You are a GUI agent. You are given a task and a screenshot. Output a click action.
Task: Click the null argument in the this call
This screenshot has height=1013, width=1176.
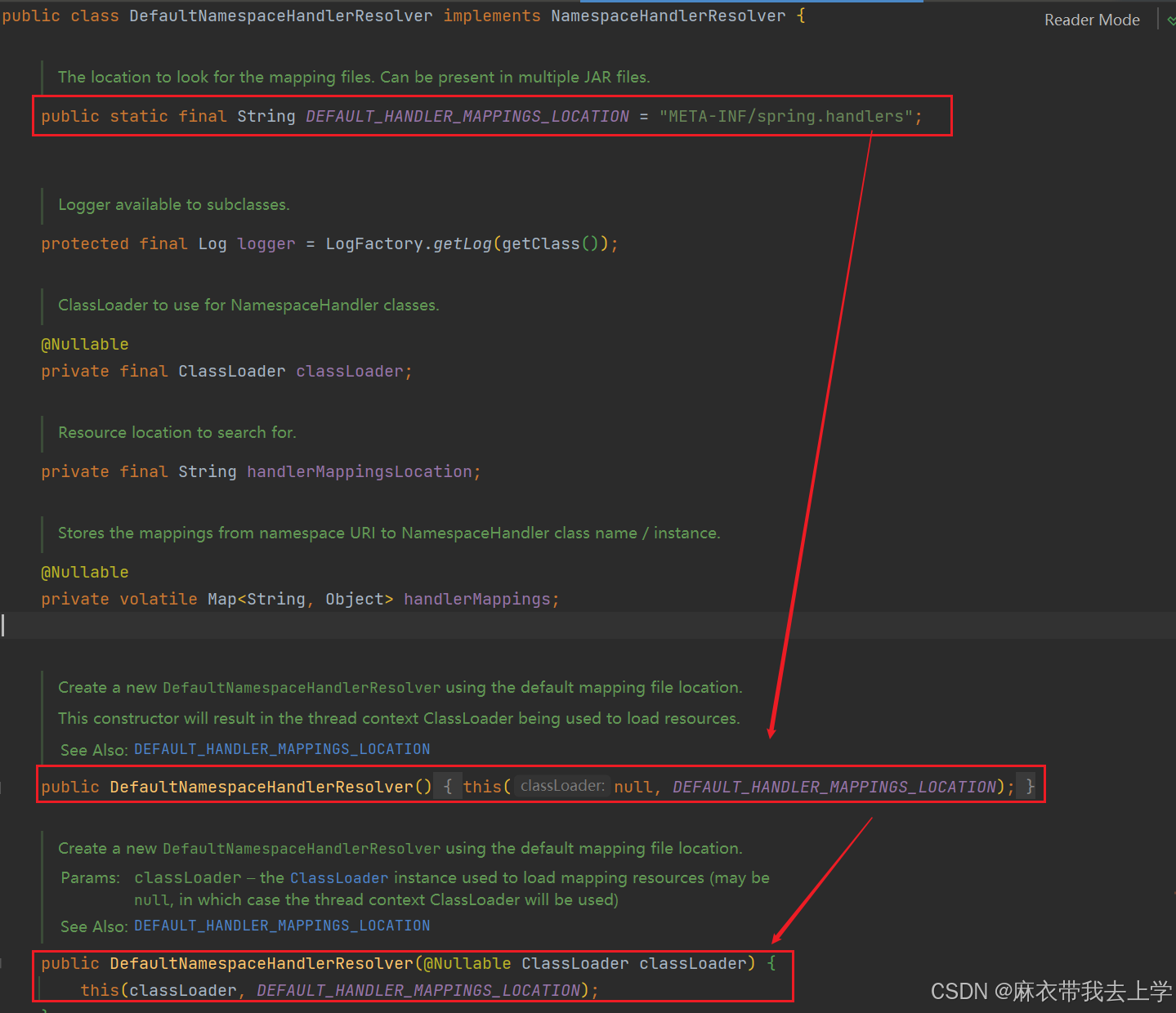(x=633, y=787)
